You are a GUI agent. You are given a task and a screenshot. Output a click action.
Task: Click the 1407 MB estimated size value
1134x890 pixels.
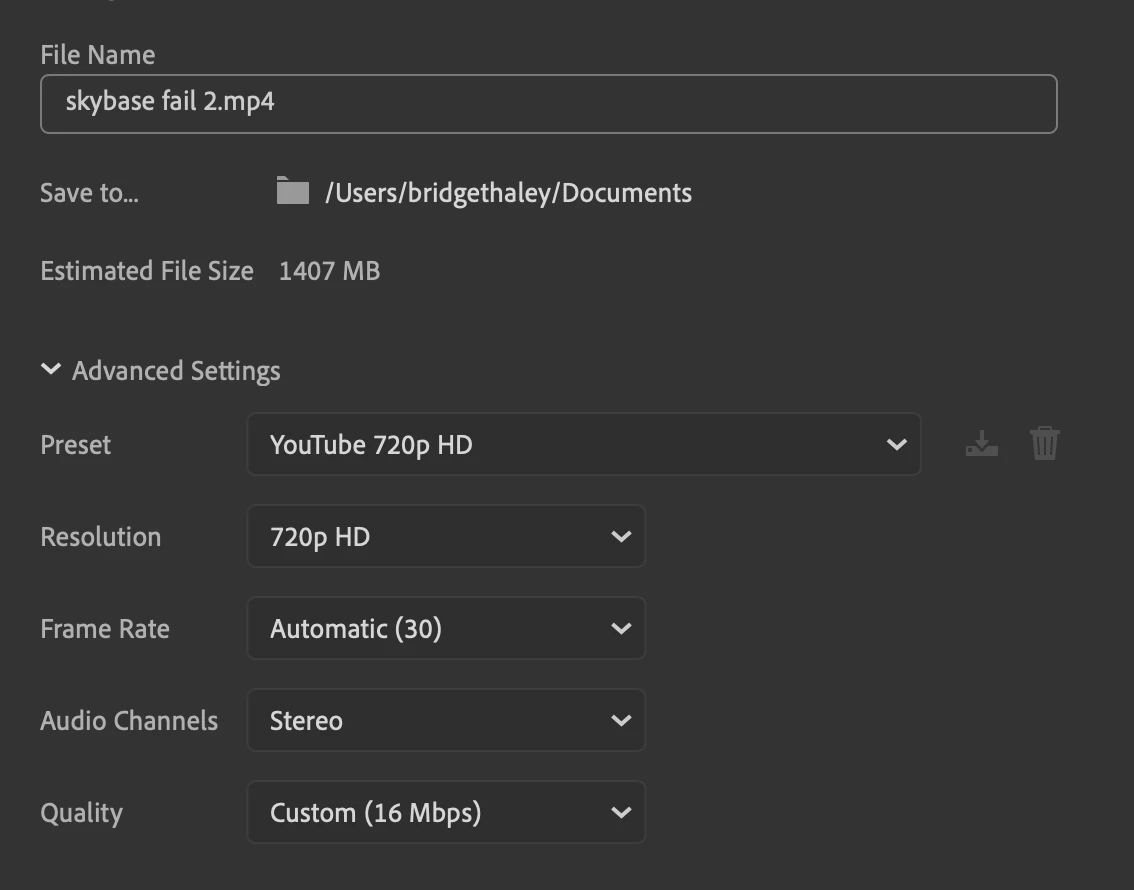pos(329,271)
